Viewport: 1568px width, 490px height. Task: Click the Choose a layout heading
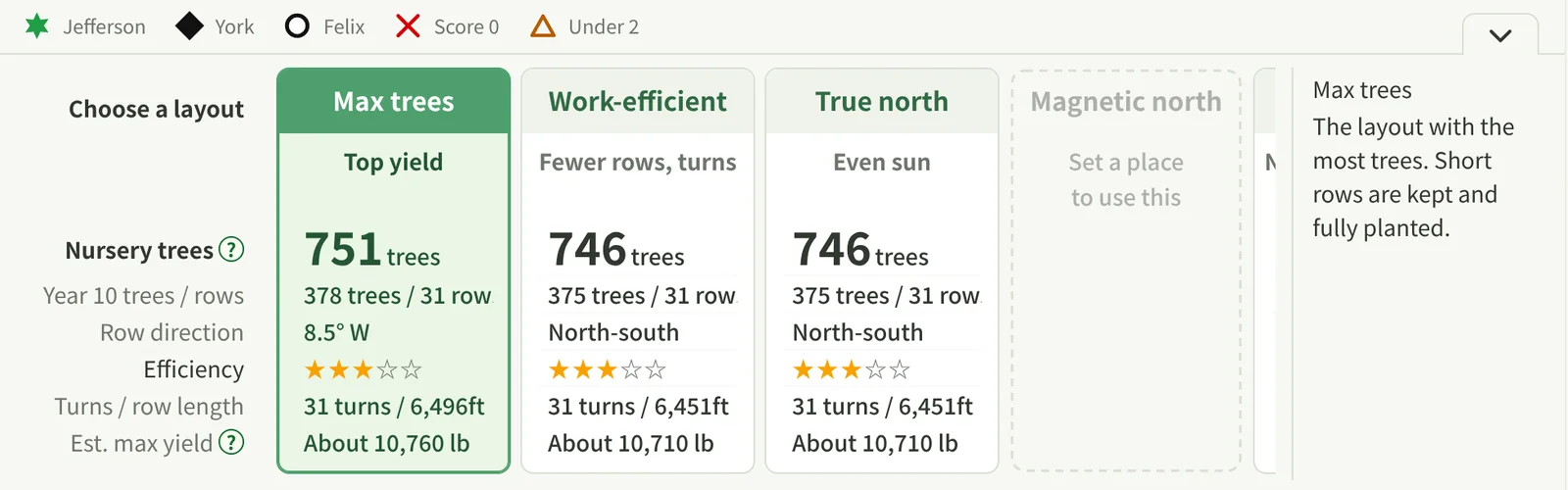click(156, 110)
